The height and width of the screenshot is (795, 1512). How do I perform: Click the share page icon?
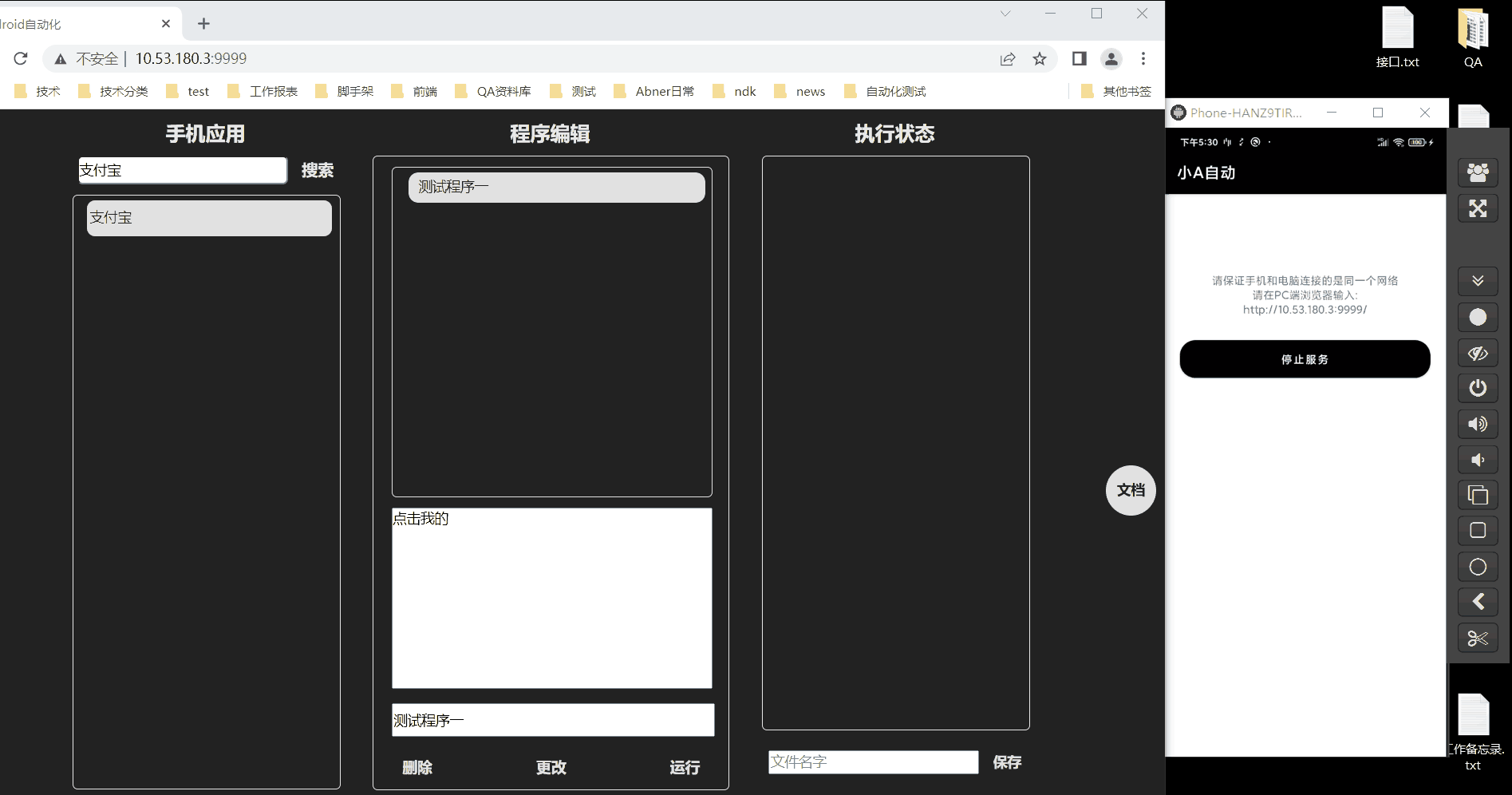click(1008, 59)
